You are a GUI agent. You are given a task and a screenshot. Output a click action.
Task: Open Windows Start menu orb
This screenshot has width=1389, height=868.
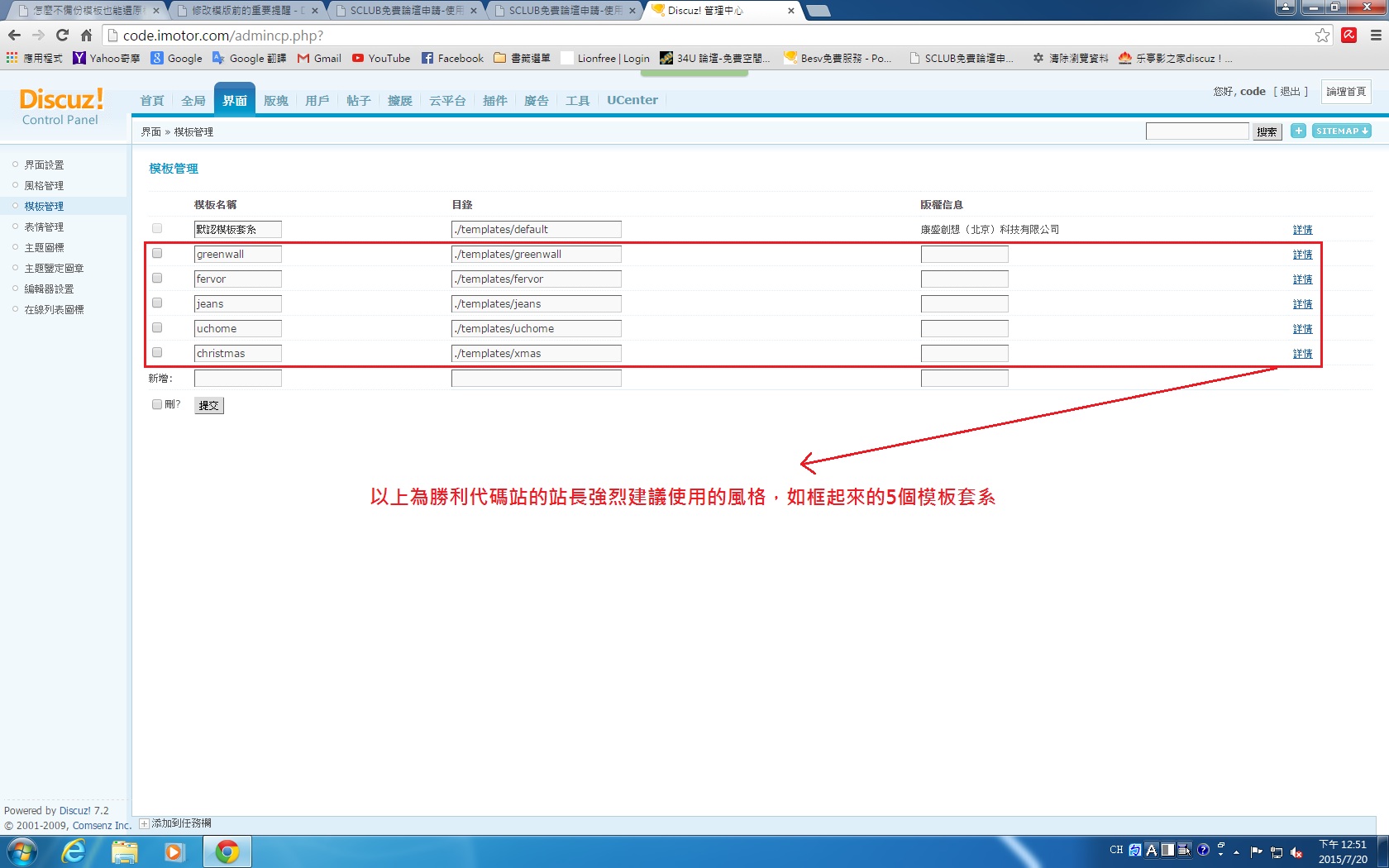pyautogui.click(x=21, y=851)
